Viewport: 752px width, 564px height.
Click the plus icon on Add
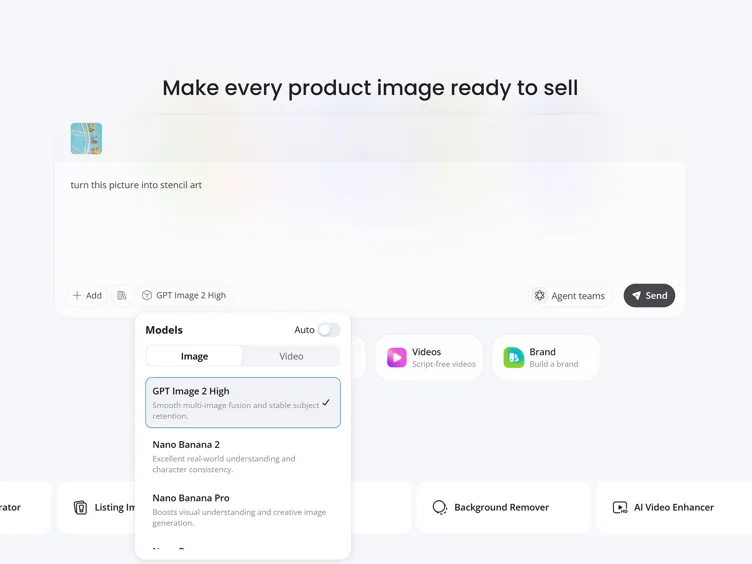[x=77, y=295]
